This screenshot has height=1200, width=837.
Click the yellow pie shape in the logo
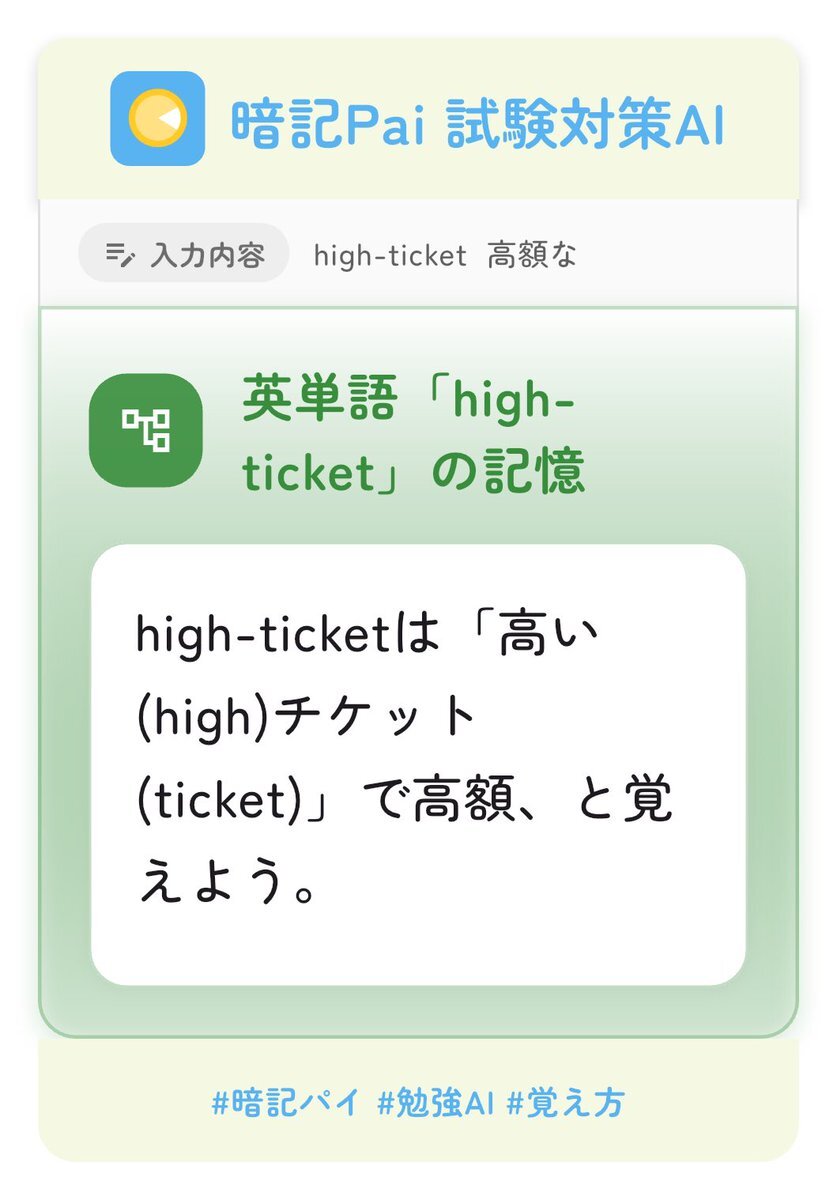[157, 118]
